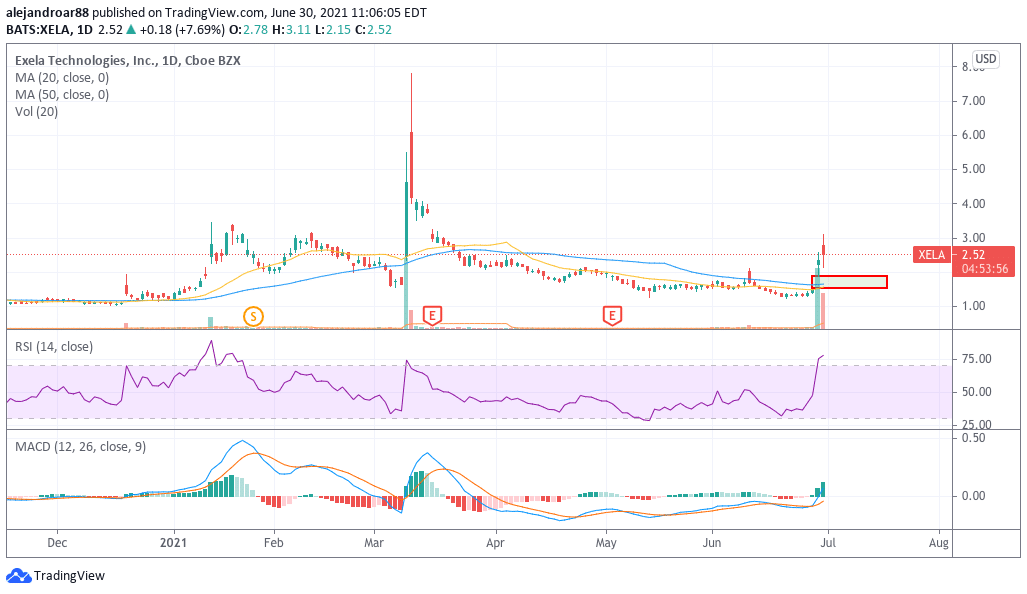Click the Jul label on time axis
Viewport: 1027px width, 594px height.
point(828,543)
